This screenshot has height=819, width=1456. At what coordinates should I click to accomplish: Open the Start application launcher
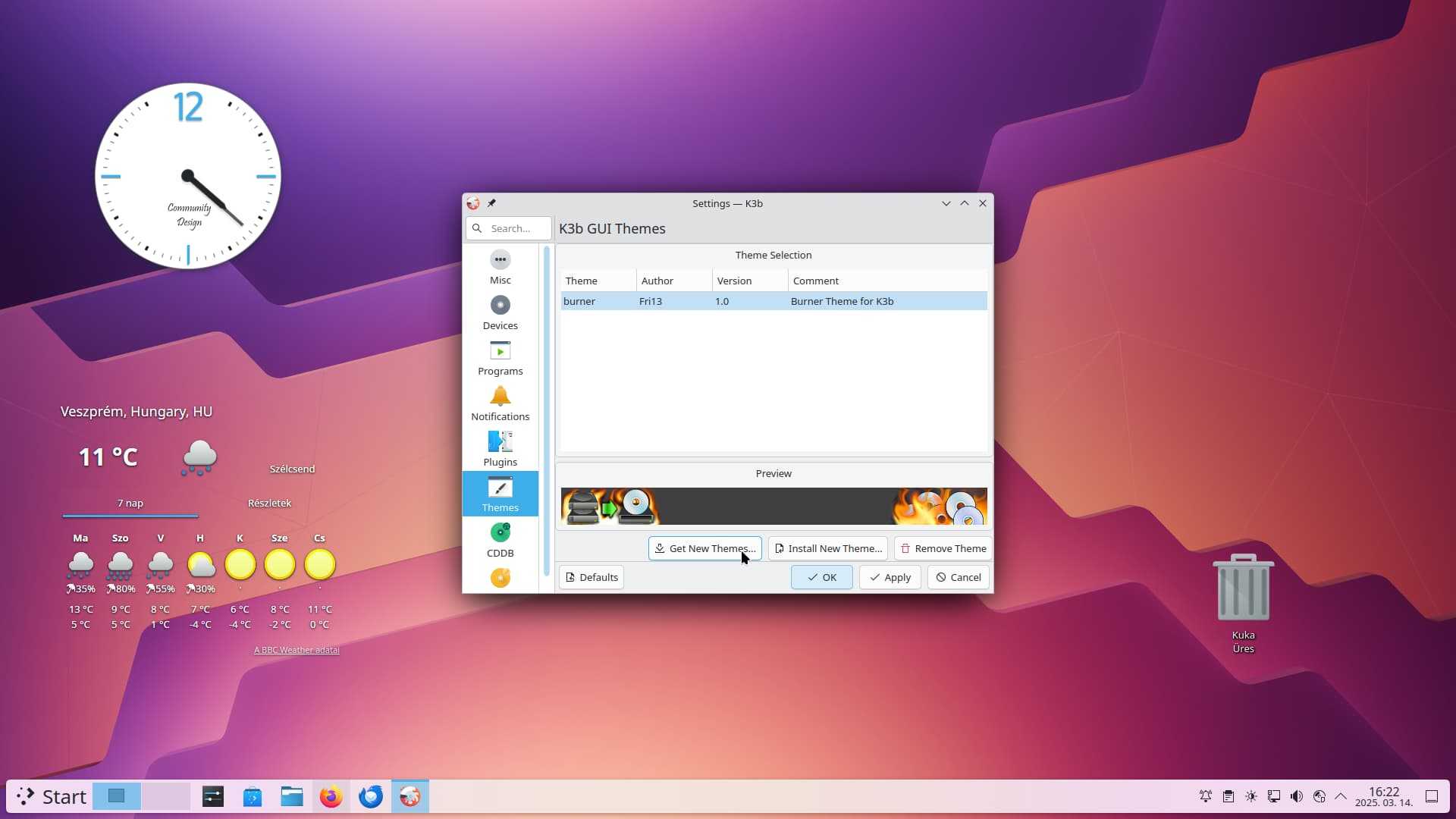(52, 796)
